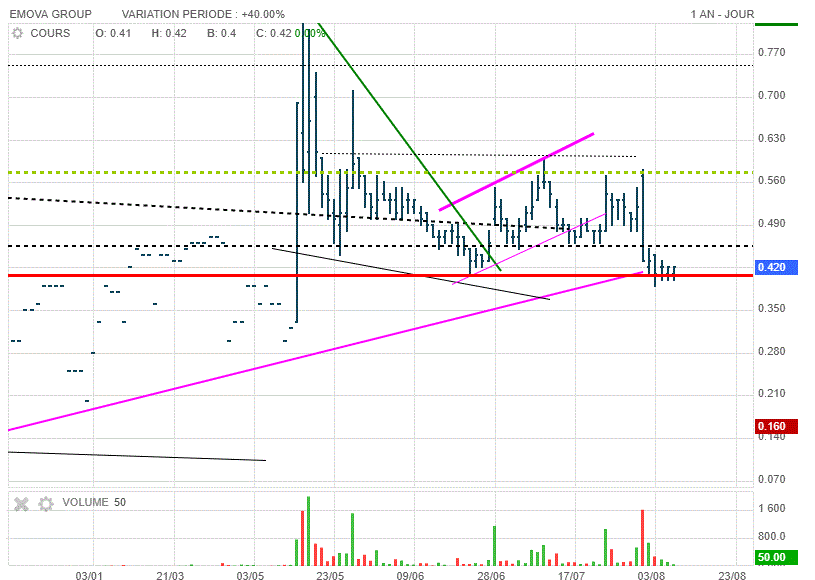Click the 0.070 price axis label

pos(771,479)
